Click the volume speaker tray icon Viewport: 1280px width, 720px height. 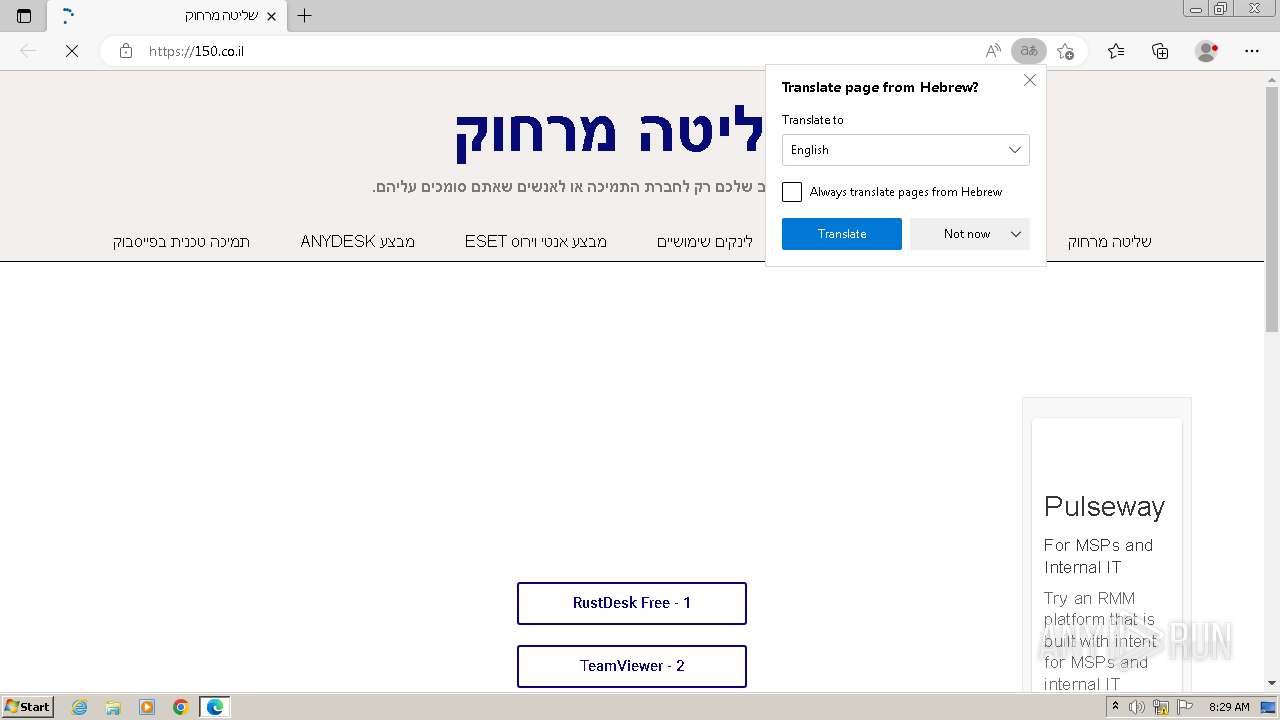click(x=1137, y=707)
